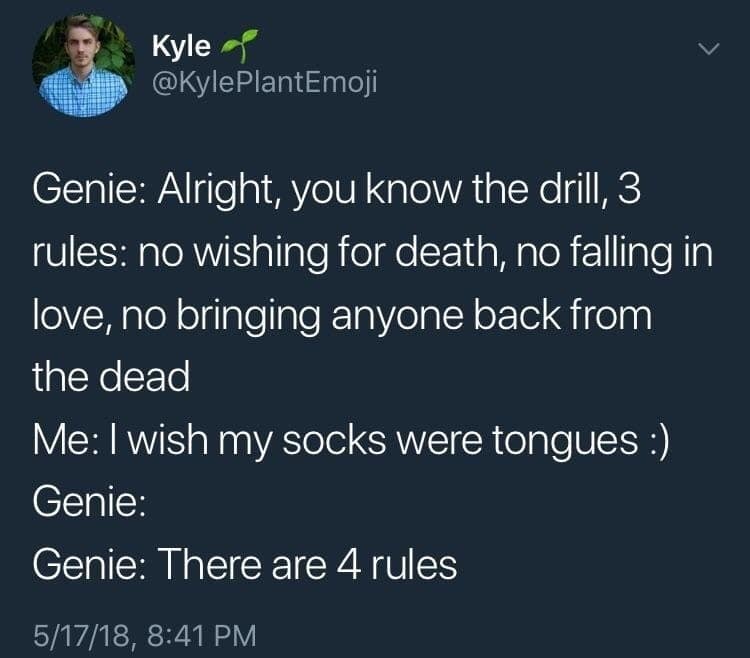
Task: Open the Kyle display name
Action: tap(181, 46)
